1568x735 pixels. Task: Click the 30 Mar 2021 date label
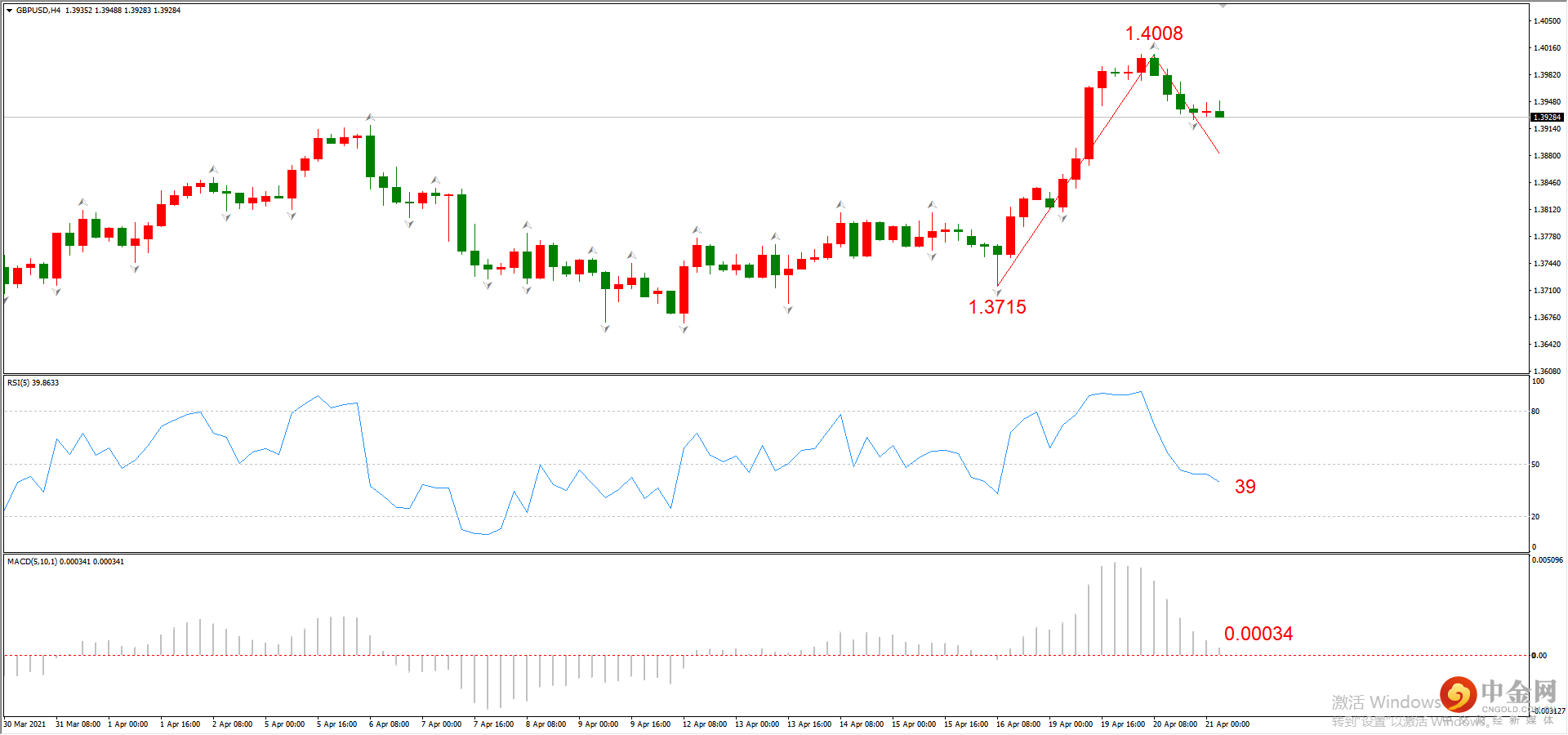tap(24, 724)
